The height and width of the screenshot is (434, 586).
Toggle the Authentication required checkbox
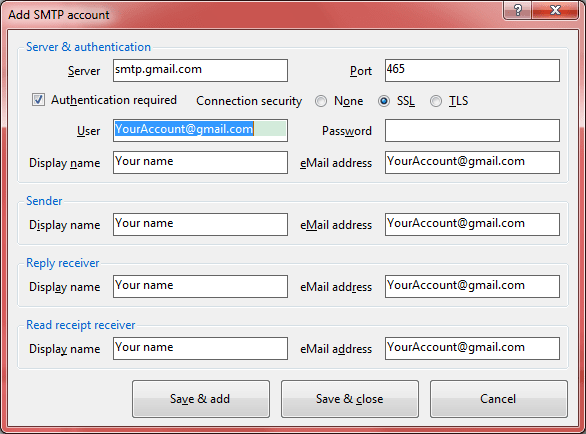(38, 100)
